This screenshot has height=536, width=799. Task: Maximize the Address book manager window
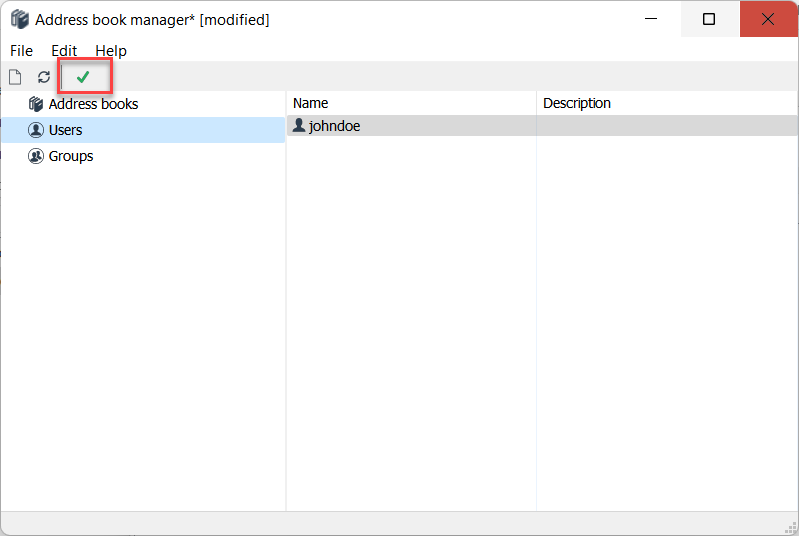tap(709, 19)
